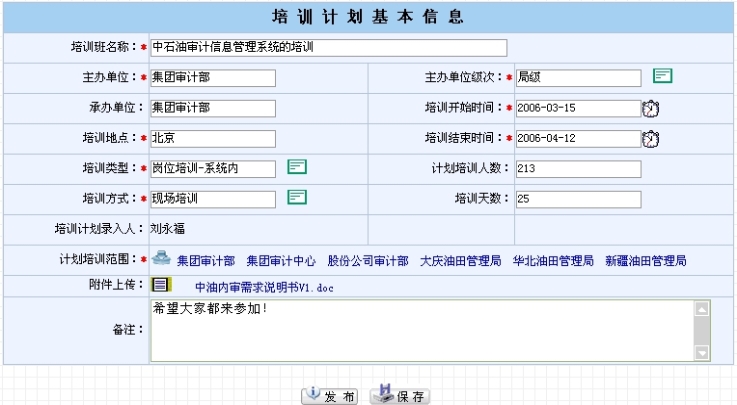
Task: Select the 集团审计中心 link
Action: coord(281,261)
